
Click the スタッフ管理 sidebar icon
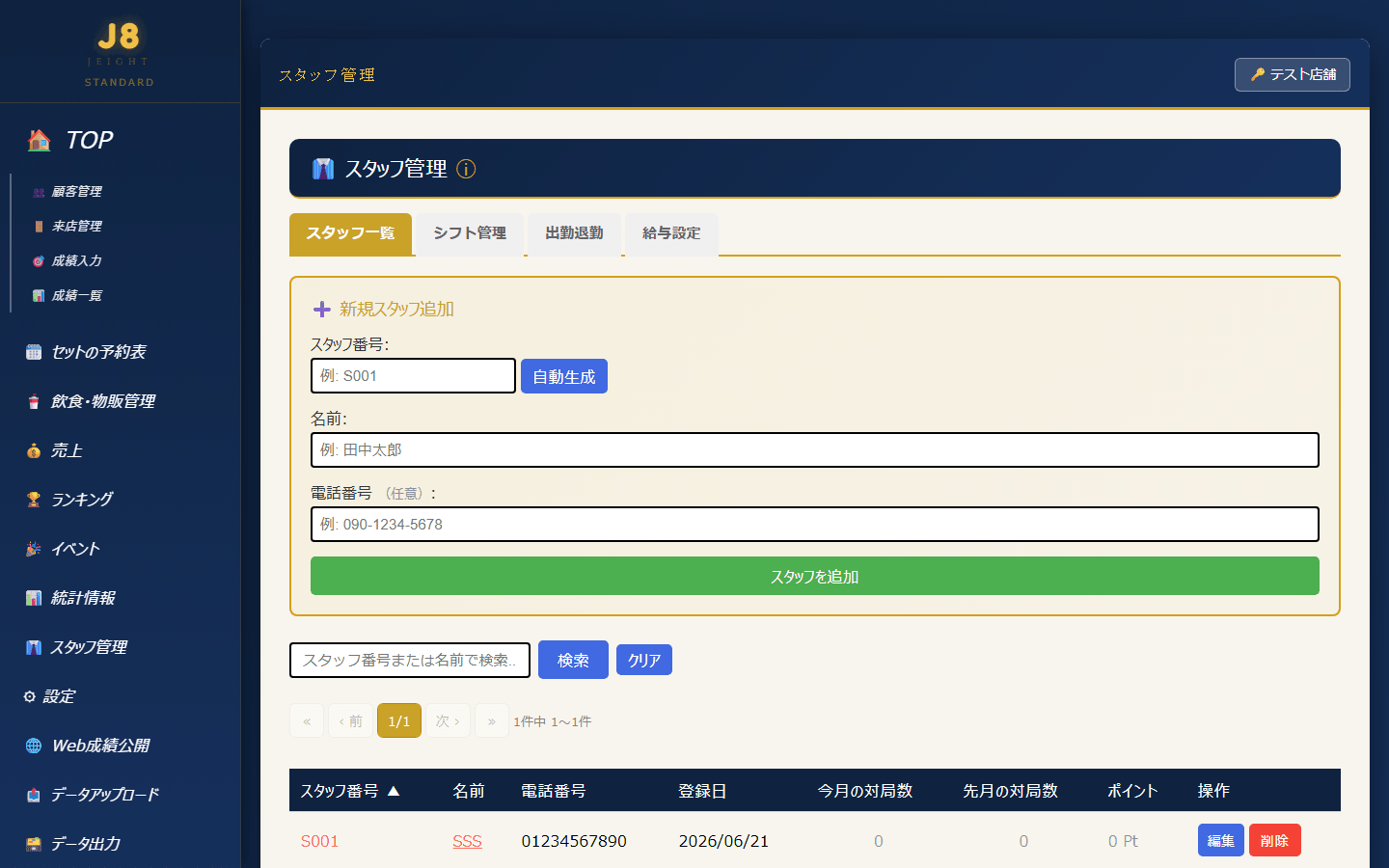click(x=34, y=647)
